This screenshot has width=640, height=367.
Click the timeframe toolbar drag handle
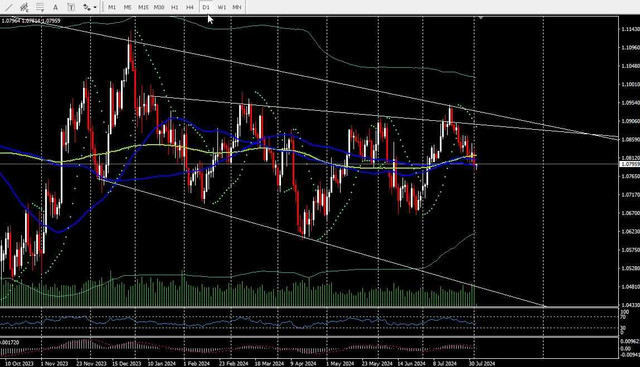coord(102,7)
